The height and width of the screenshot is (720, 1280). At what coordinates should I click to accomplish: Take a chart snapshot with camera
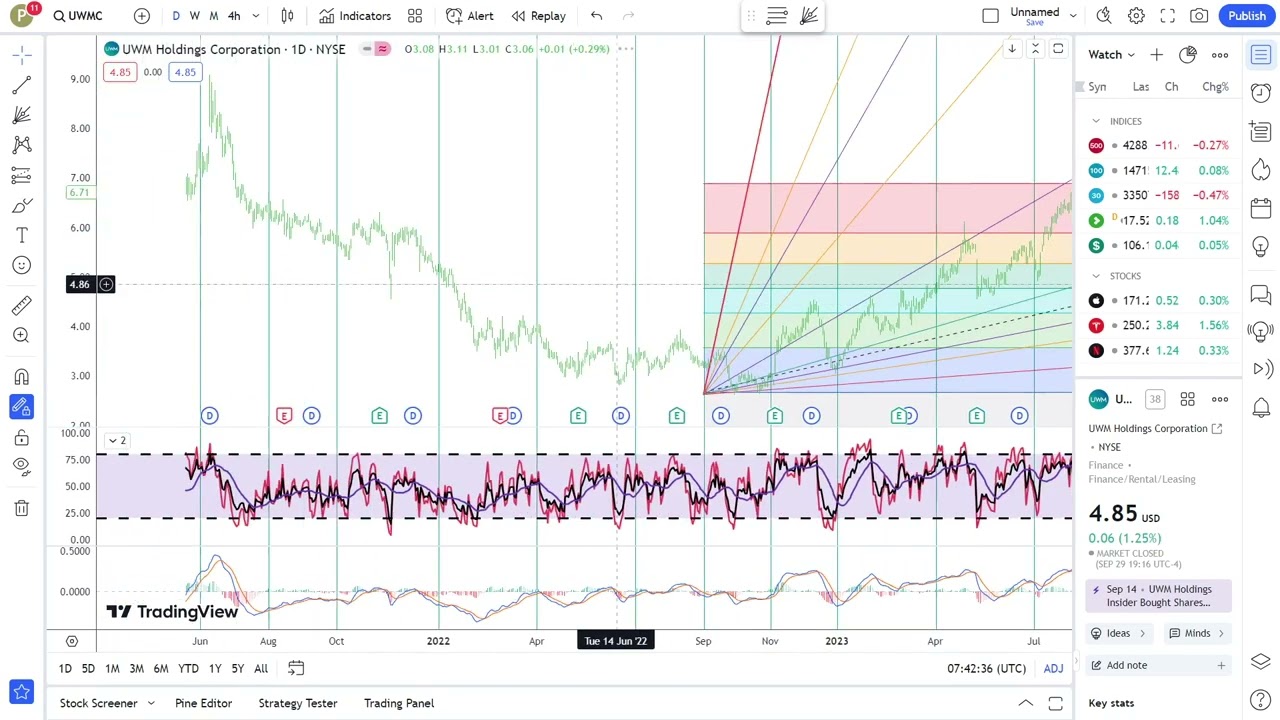pyautogui.click(x=1199, y=16)
